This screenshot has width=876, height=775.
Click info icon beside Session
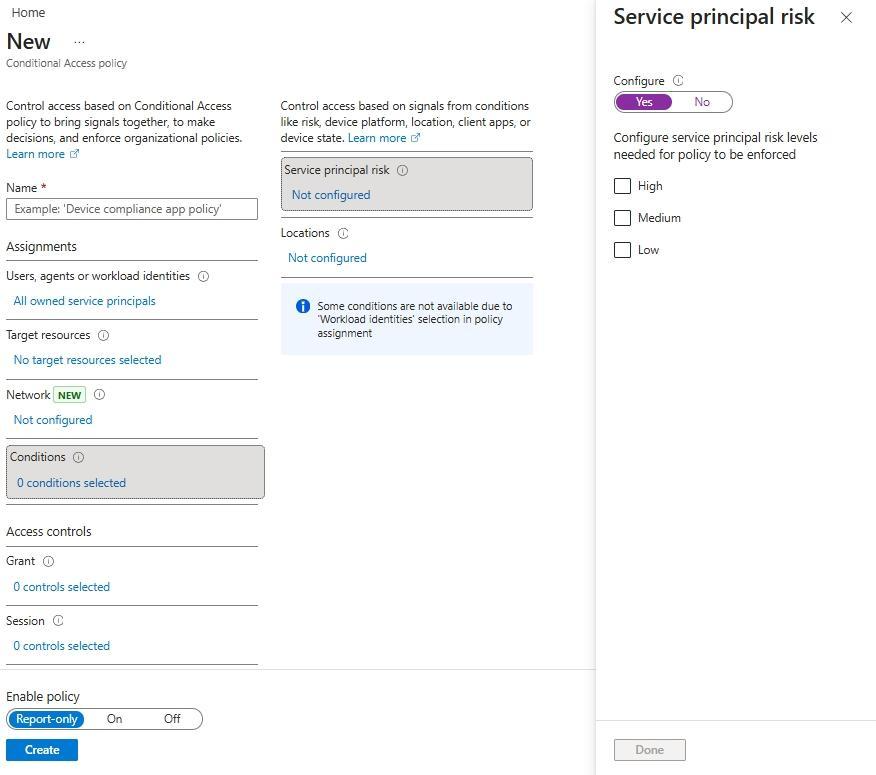point(58,621)
